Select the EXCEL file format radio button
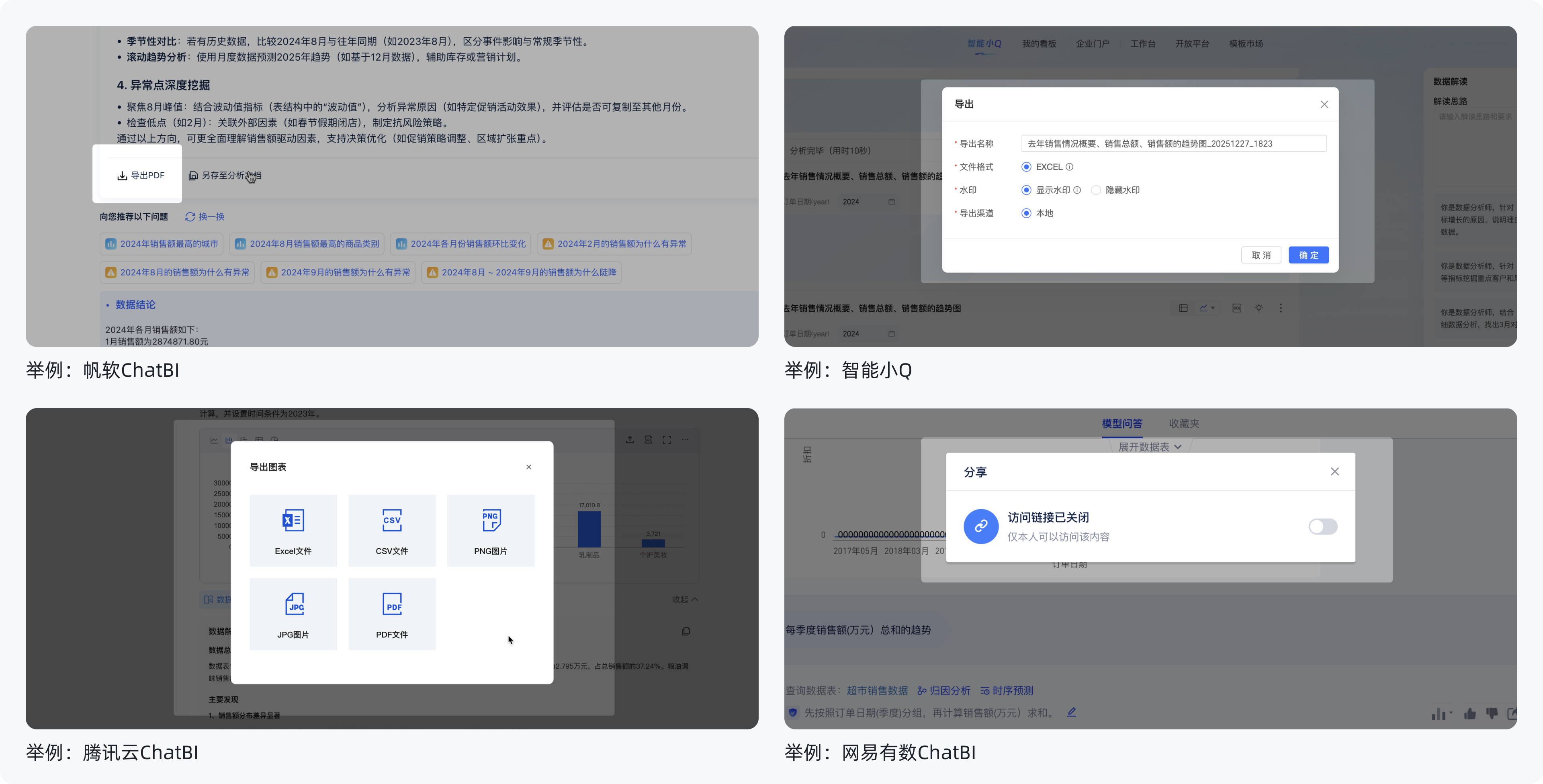 tap(1027, 167)
